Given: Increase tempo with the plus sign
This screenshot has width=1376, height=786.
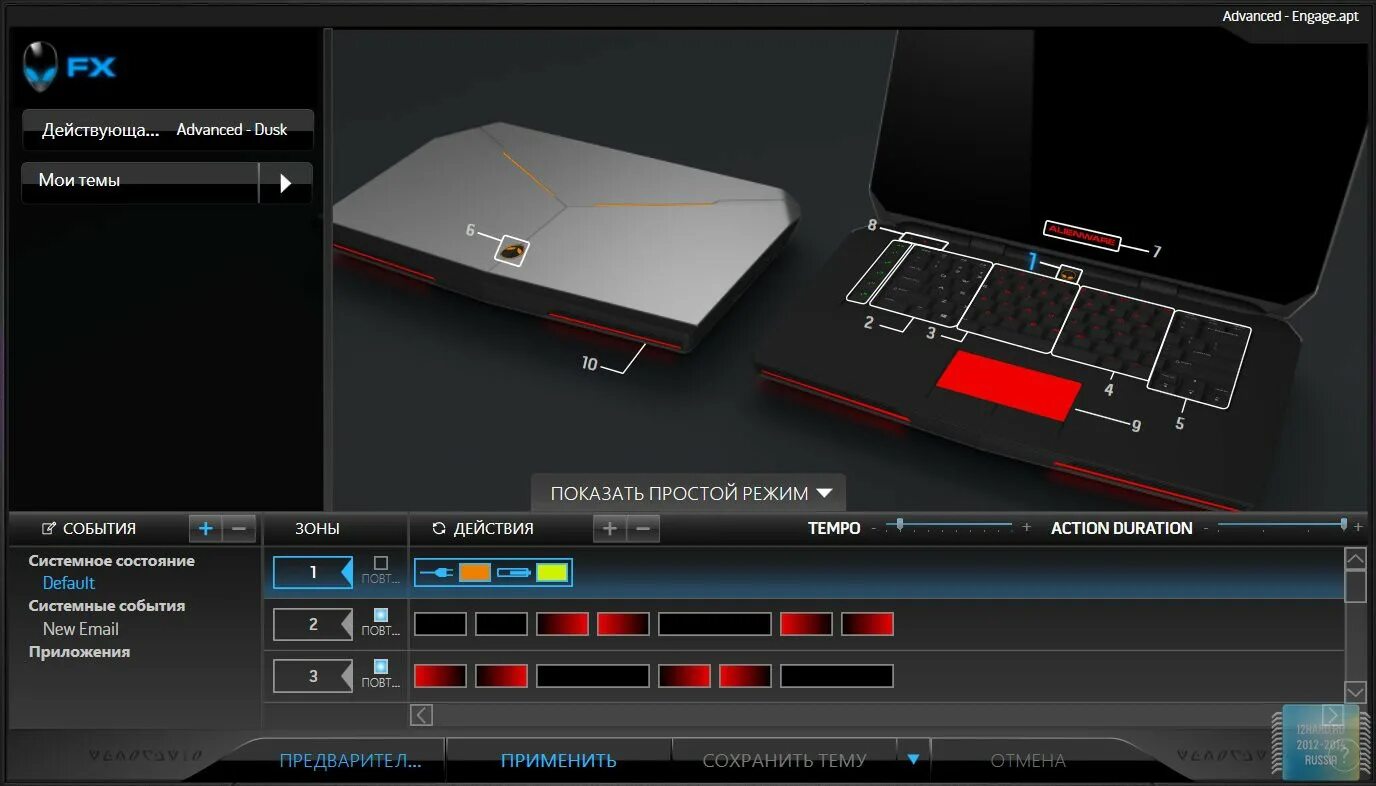Looking at the screenshot, I should [1026, 527].
